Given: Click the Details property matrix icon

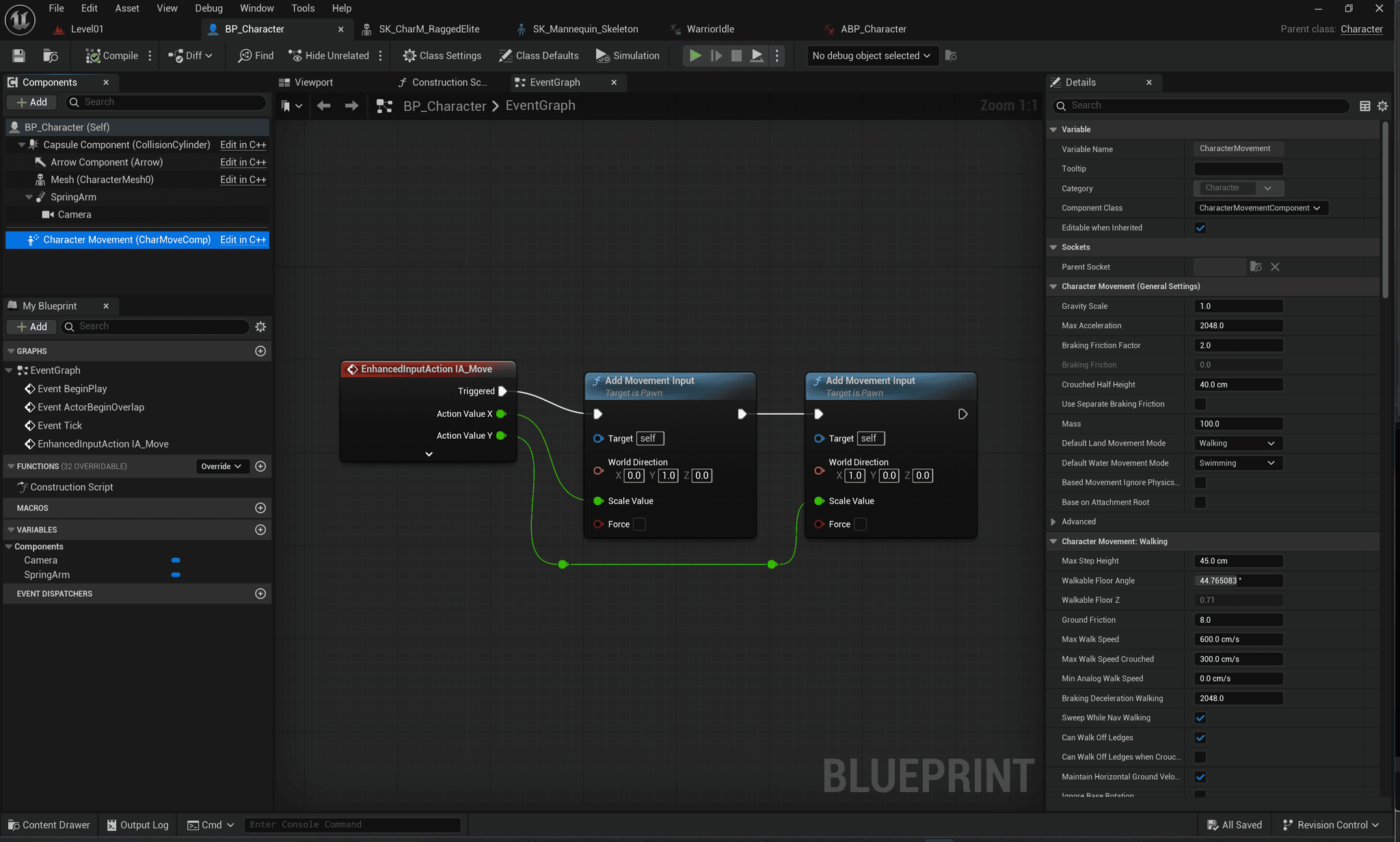Looking at the screenshot, I should (x=1364, y=106).
